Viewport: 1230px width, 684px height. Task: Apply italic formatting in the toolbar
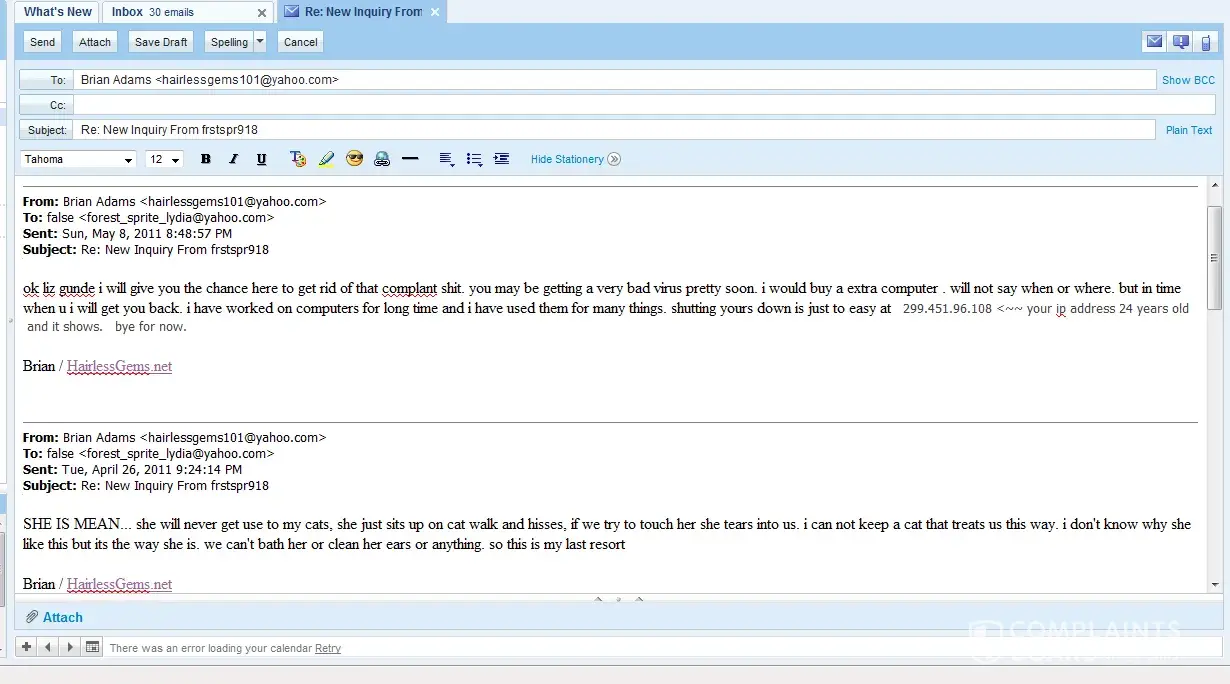[x=234, y=159]
